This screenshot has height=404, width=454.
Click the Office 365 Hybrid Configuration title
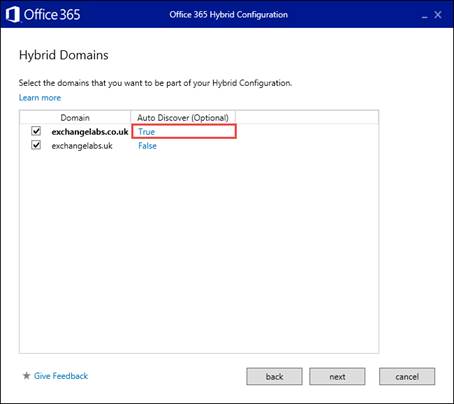click(x=228, y=15)
